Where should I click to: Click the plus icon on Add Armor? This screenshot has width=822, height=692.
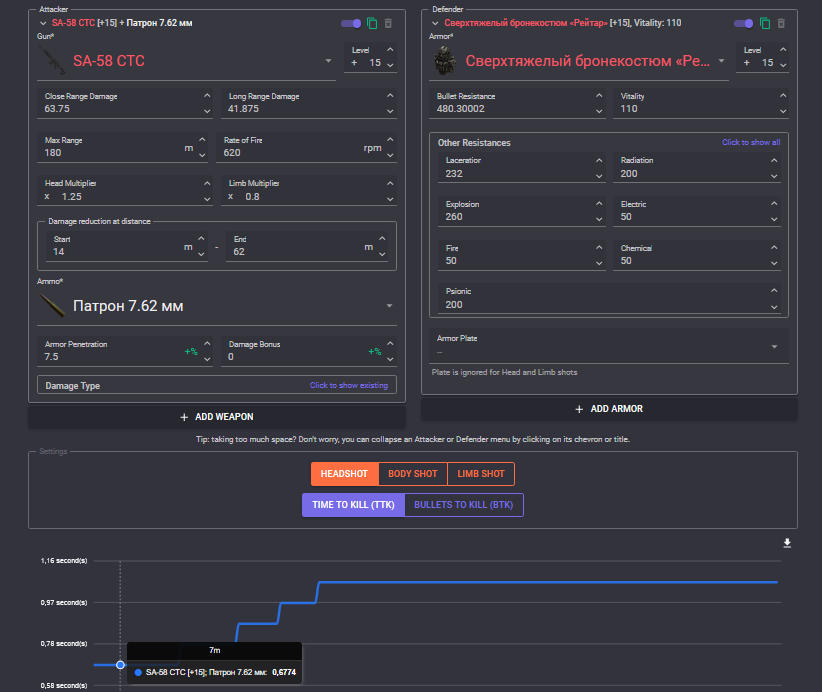coord(579,409)
